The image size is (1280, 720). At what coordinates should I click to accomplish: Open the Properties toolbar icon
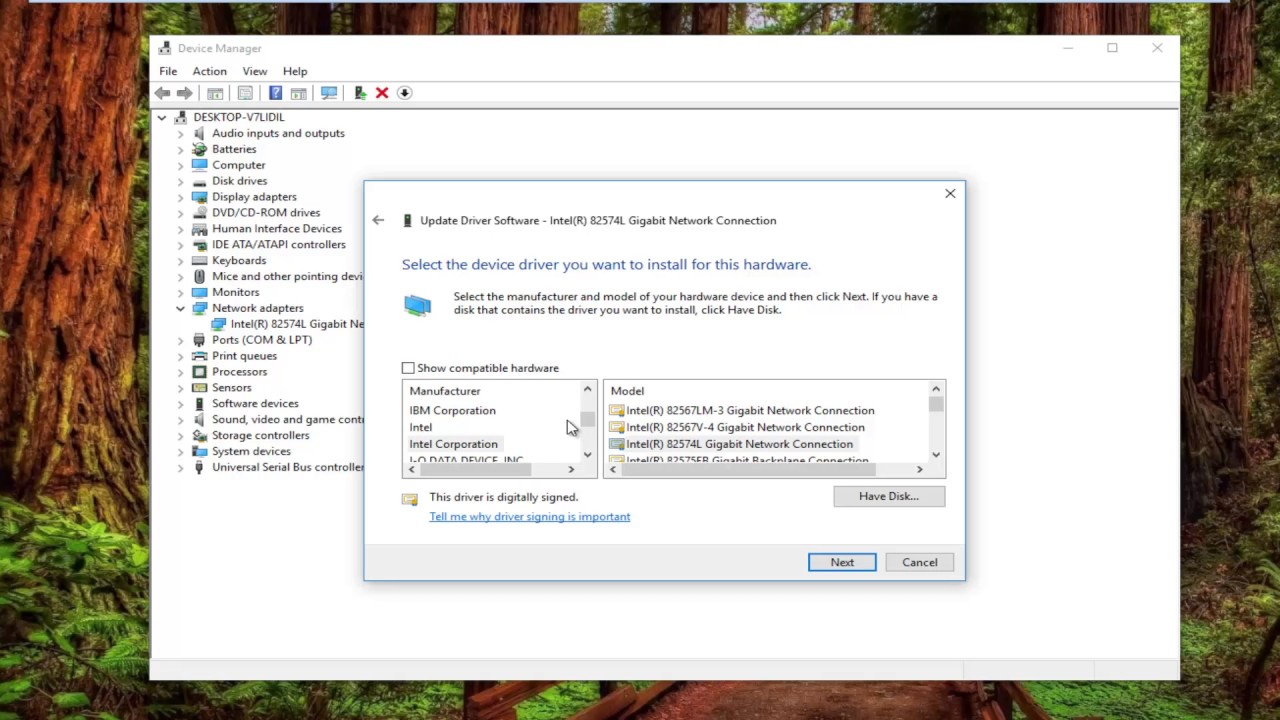(x=245, y=93)
